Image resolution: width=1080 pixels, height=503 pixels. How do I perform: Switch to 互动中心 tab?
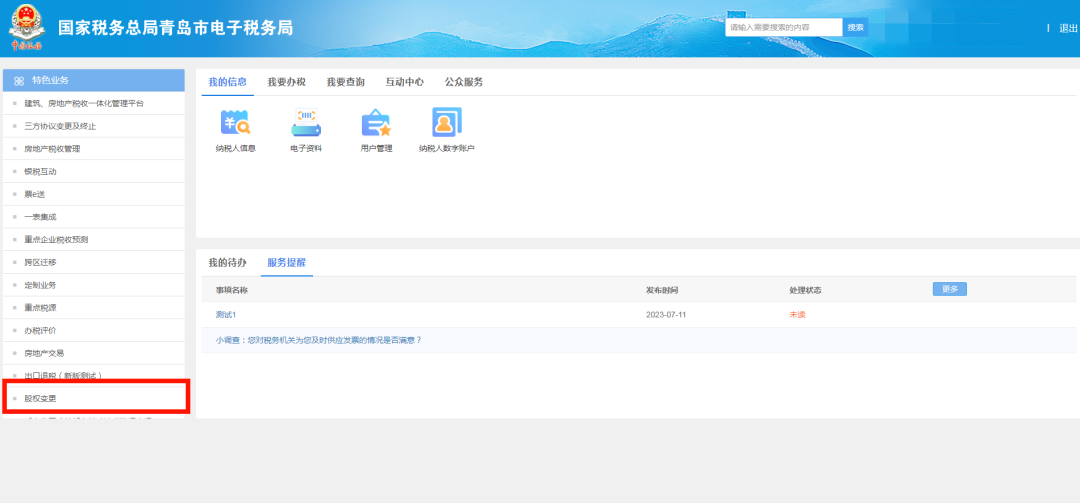(x=405, y=82)
